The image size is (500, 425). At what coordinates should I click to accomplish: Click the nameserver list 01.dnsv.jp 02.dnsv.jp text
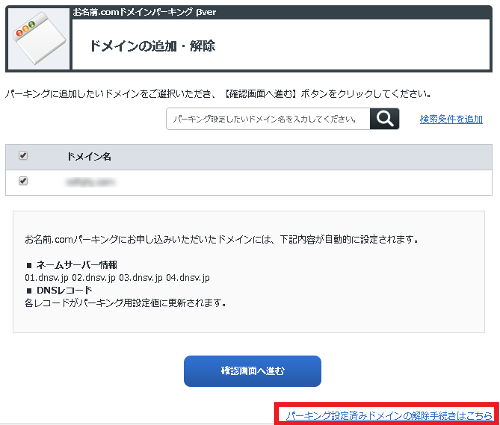[x=117, y=278]
